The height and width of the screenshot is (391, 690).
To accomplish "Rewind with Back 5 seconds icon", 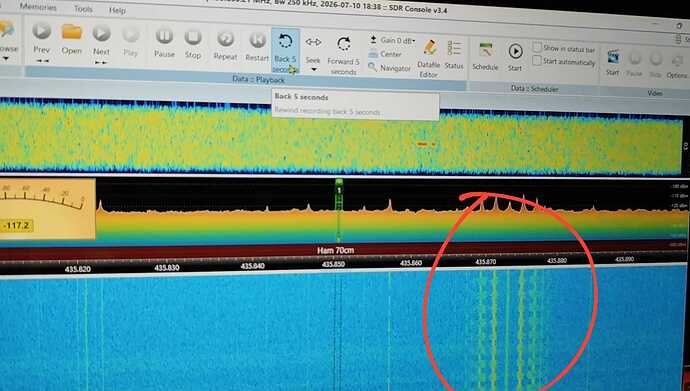I will click(285, 42).
